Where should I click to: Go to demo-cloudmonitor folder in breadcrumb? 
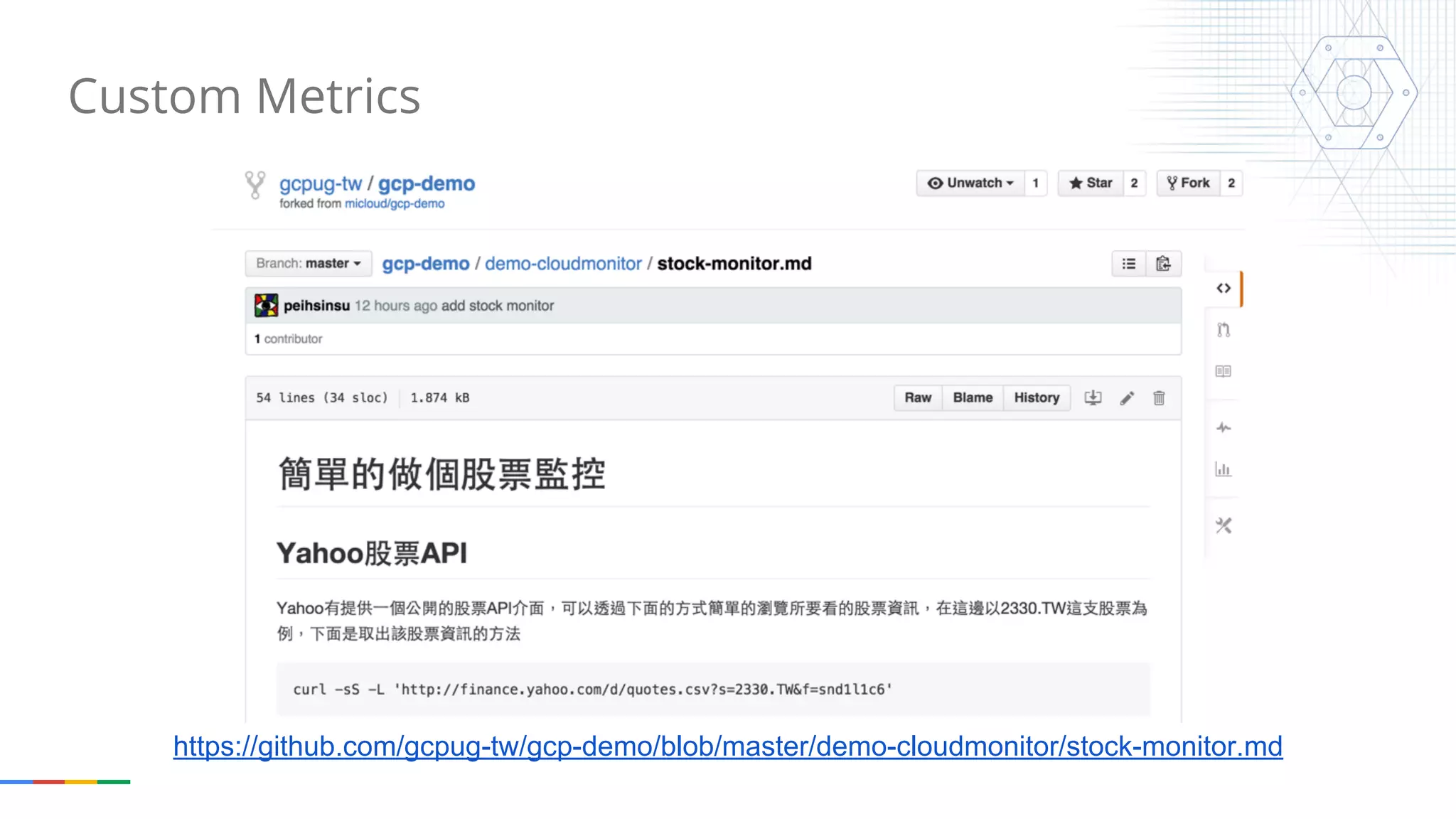tap(563, 264)
